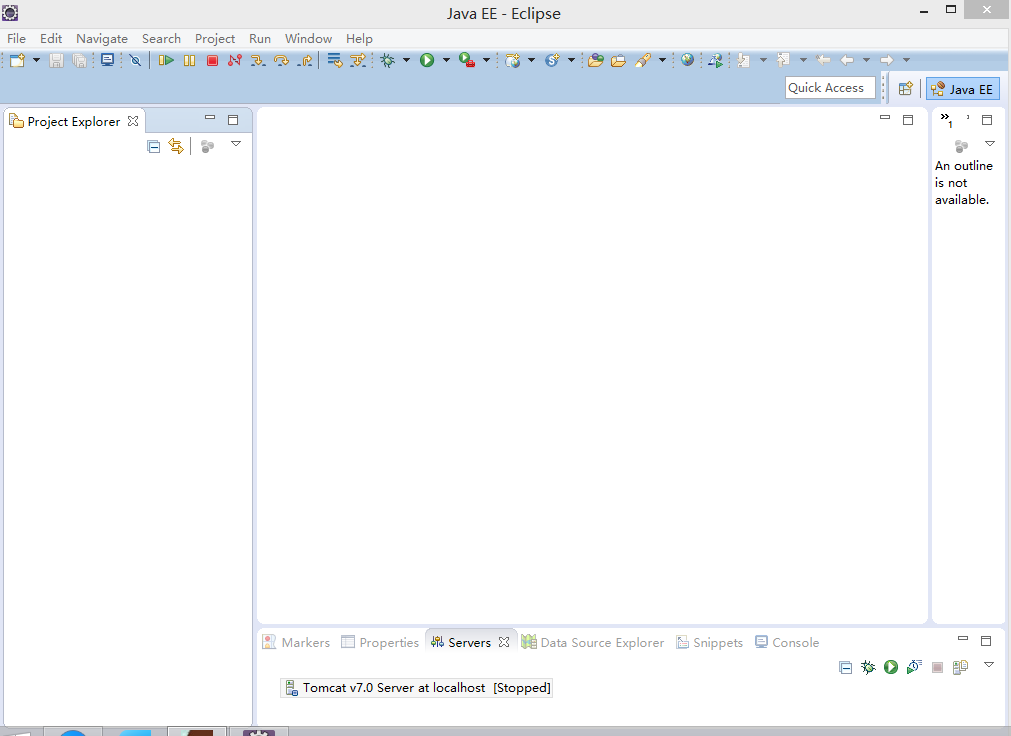The image size is (1011, 736).
Task: Click the New Servlet icon
Action: [552, 60]
